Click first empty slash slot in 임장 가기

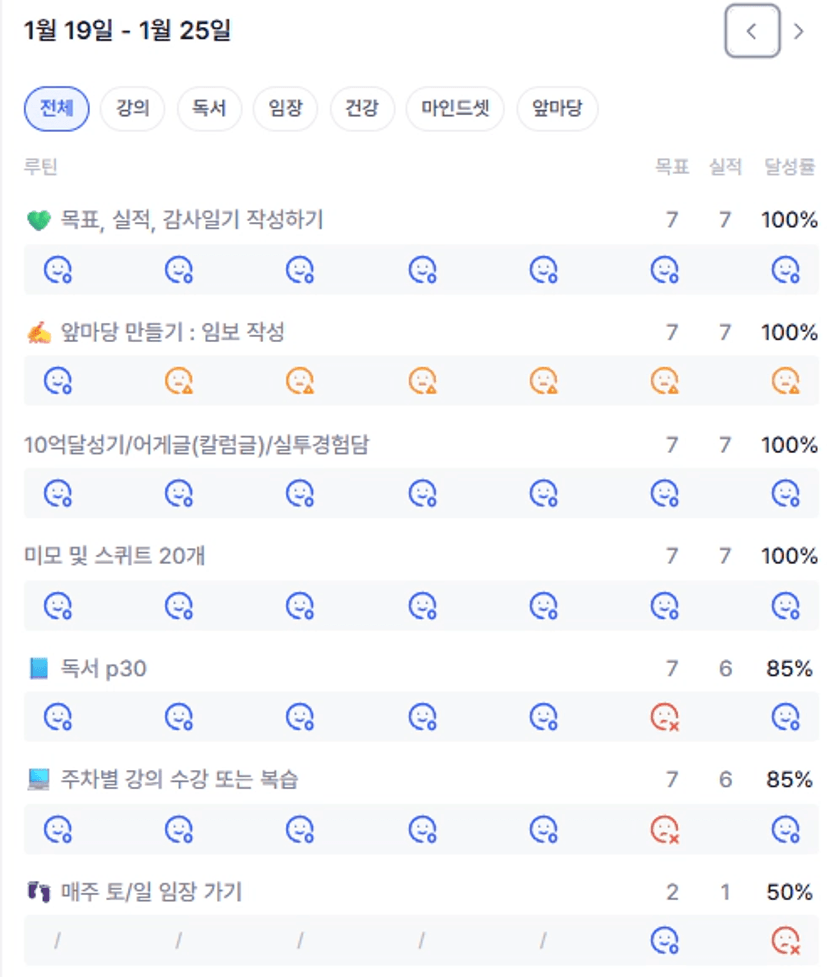[x=58, y=940]
